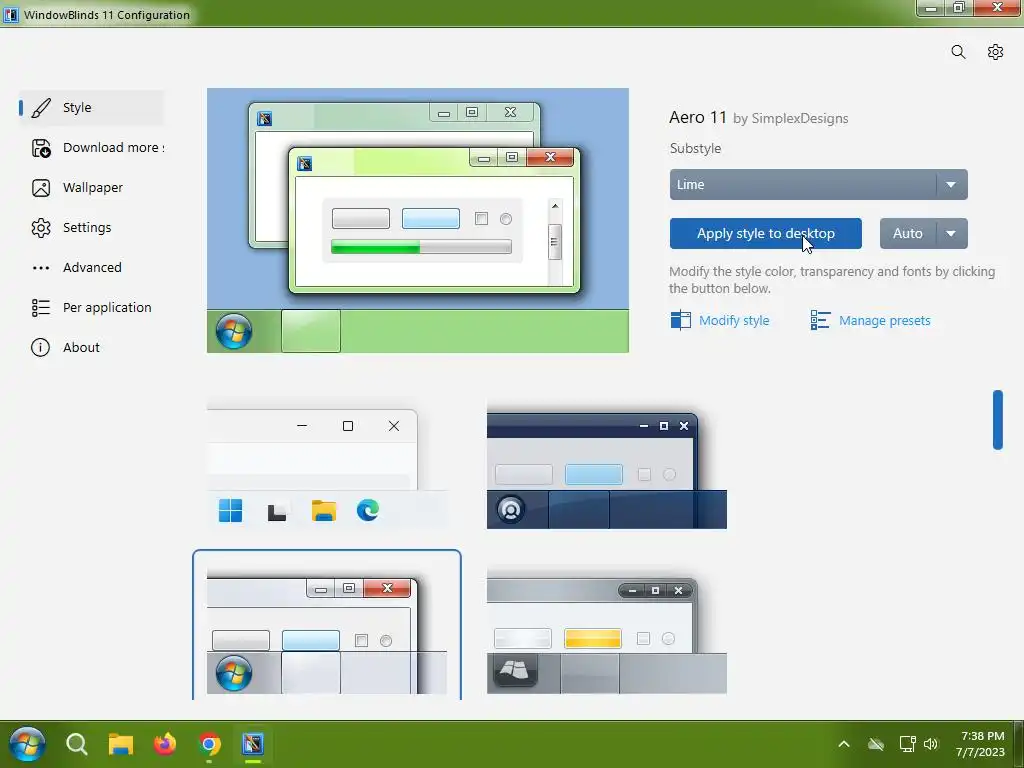This screenshot has height=768, width=1024.
Task: Click the Download more styles icon
Action: (x=40, y=148)
